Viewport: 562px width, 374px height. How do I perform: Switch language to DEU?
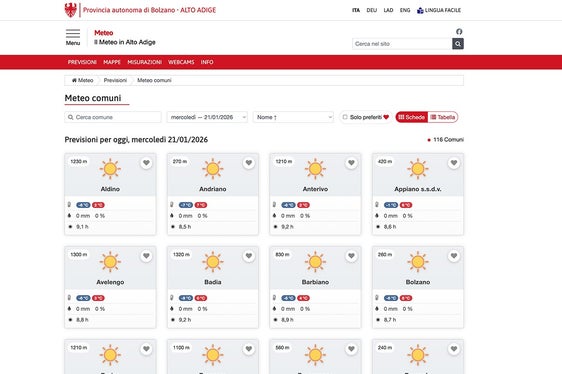(372, 10)
